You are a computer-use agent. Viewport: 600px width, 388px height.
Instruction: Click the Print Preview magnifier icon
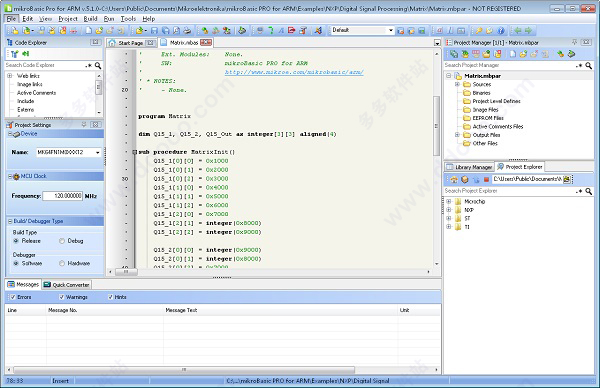176,30
